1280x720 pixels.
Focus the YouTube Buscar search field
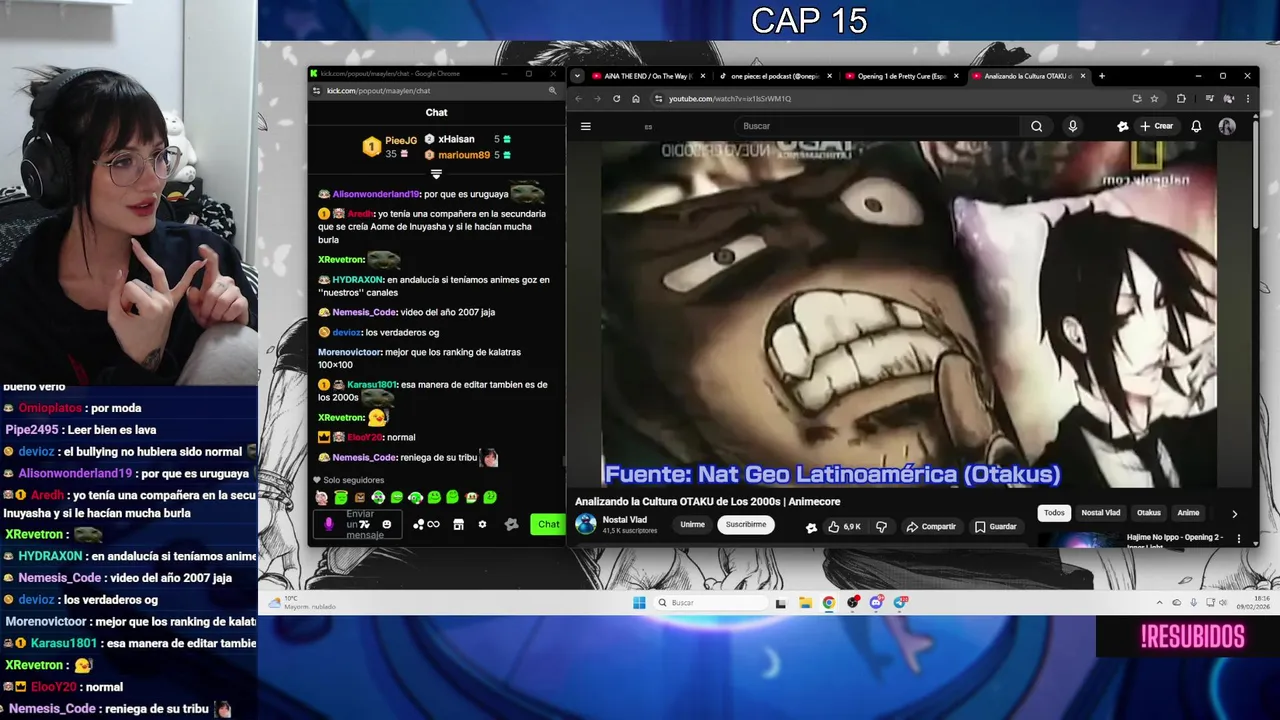coord(878,126)
